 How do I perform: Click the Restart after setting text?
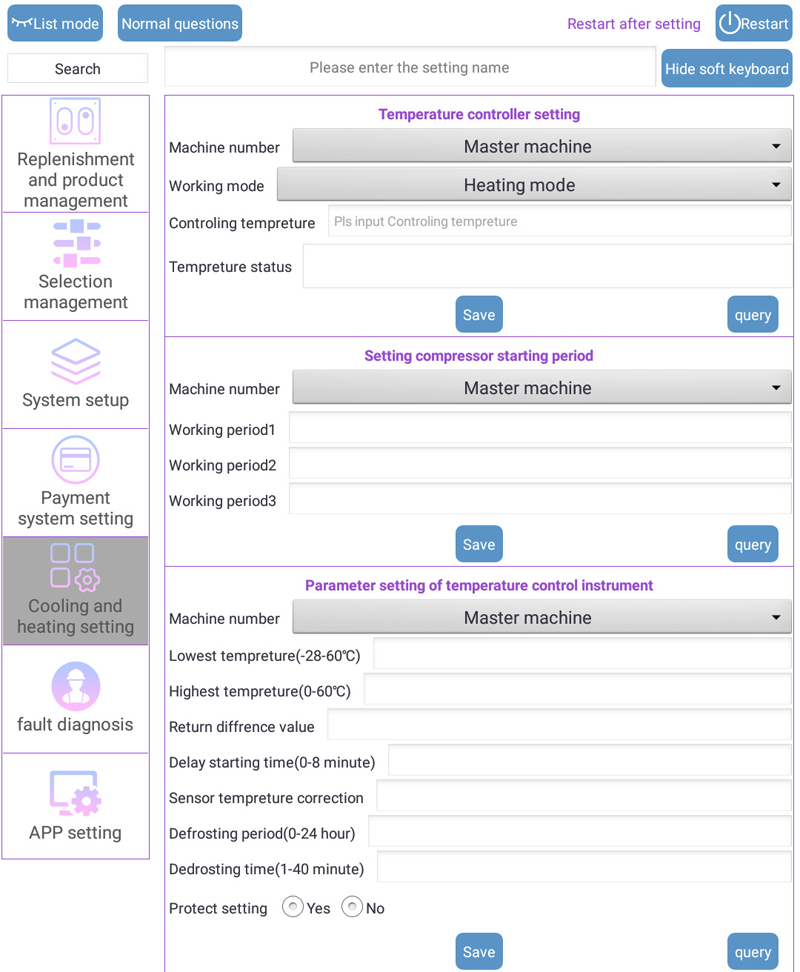[x=634, y=24]
